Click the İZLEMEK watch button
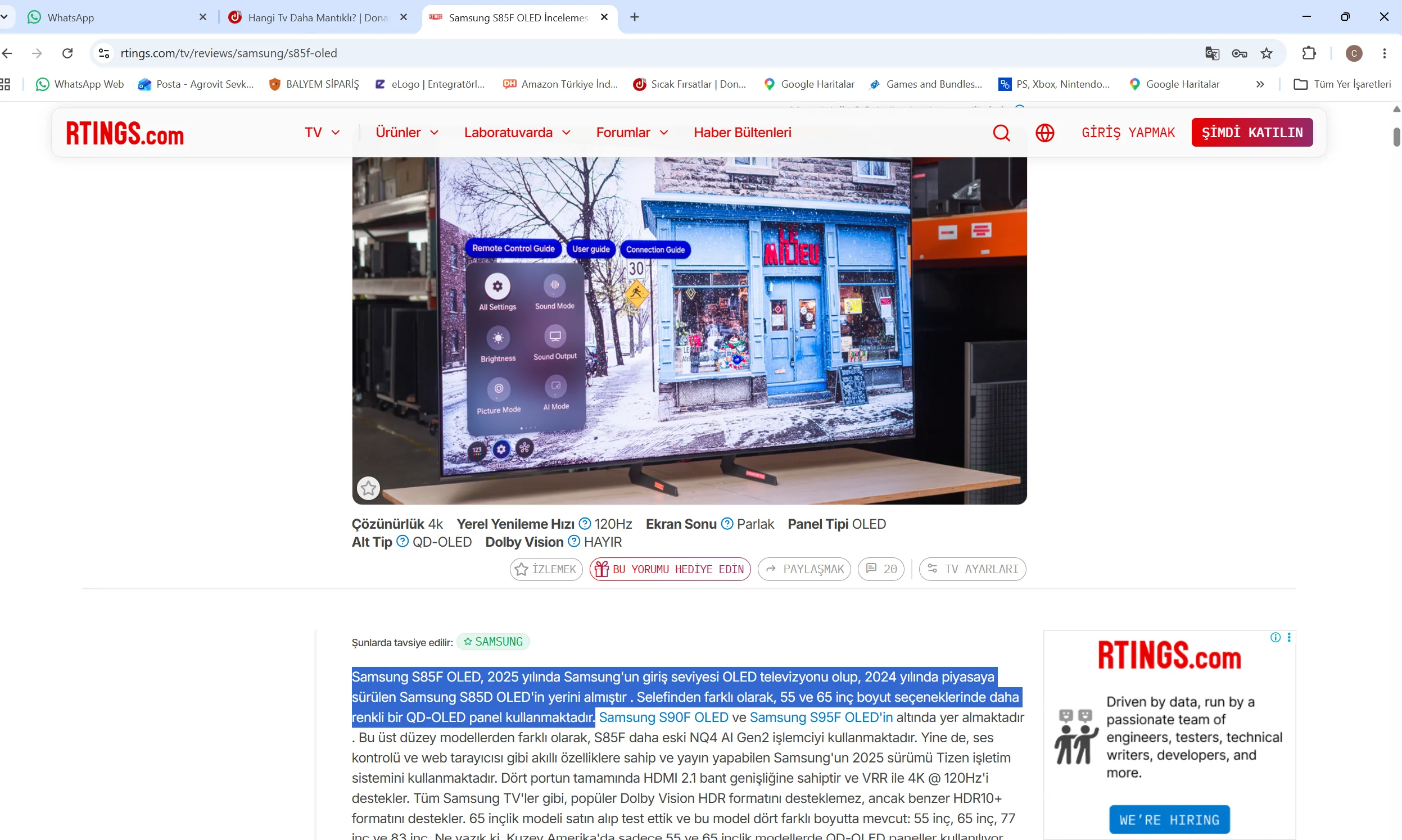This screenshot has height=840, width=1402. pos(546,569)
